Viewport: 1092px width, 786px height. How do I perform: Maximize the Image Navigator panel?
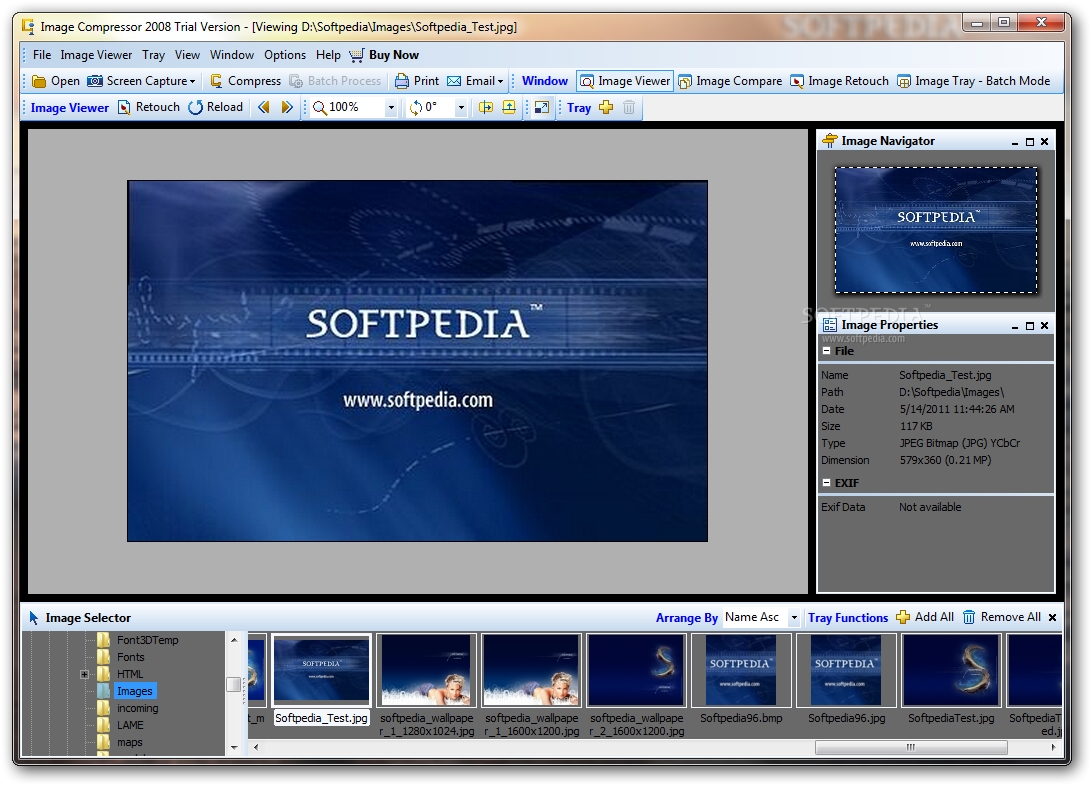click(1030, 142)
